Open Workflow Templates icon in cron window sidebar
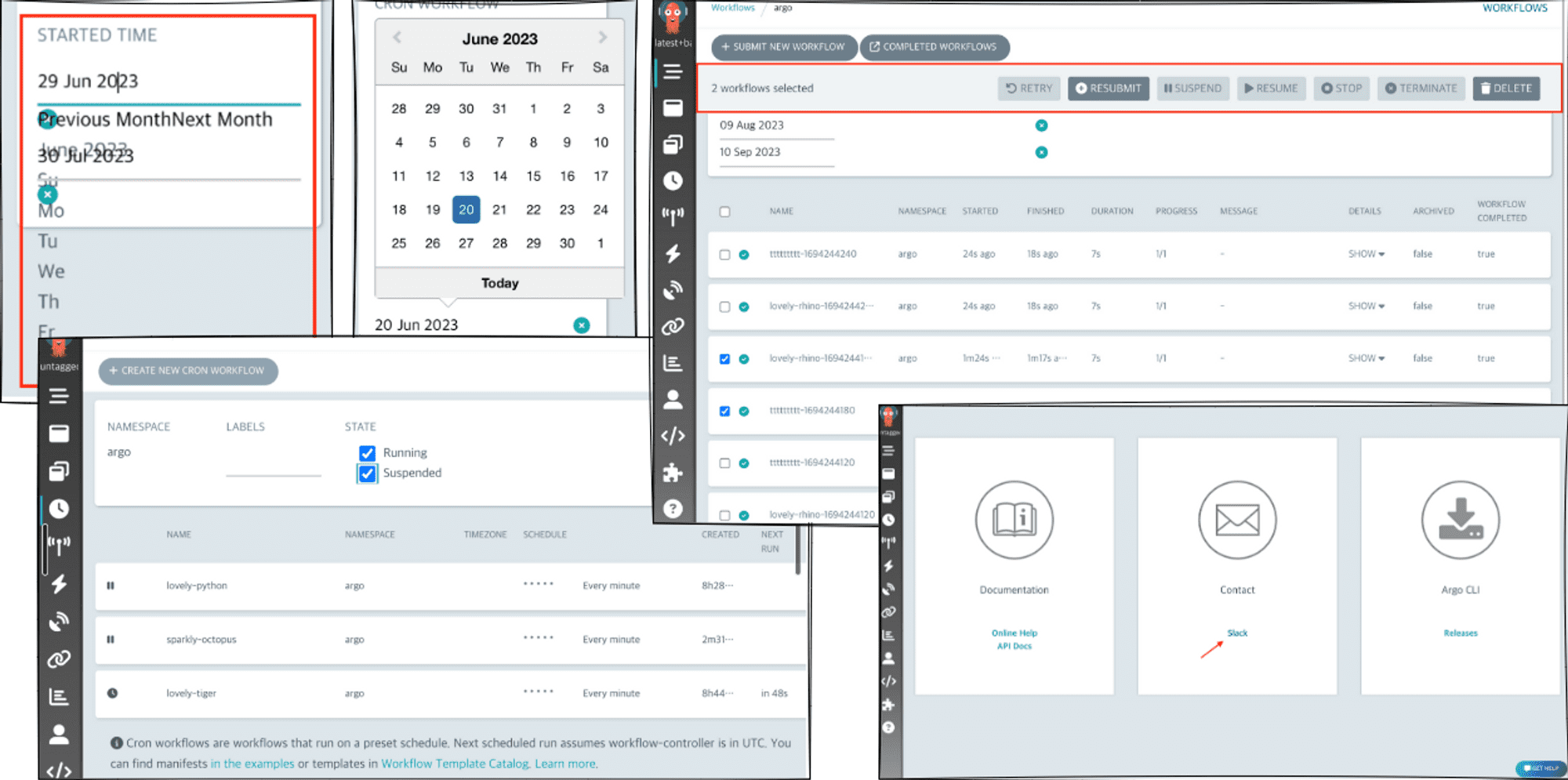This screenshot has width=1568, height=780. (x=59, y=471)
